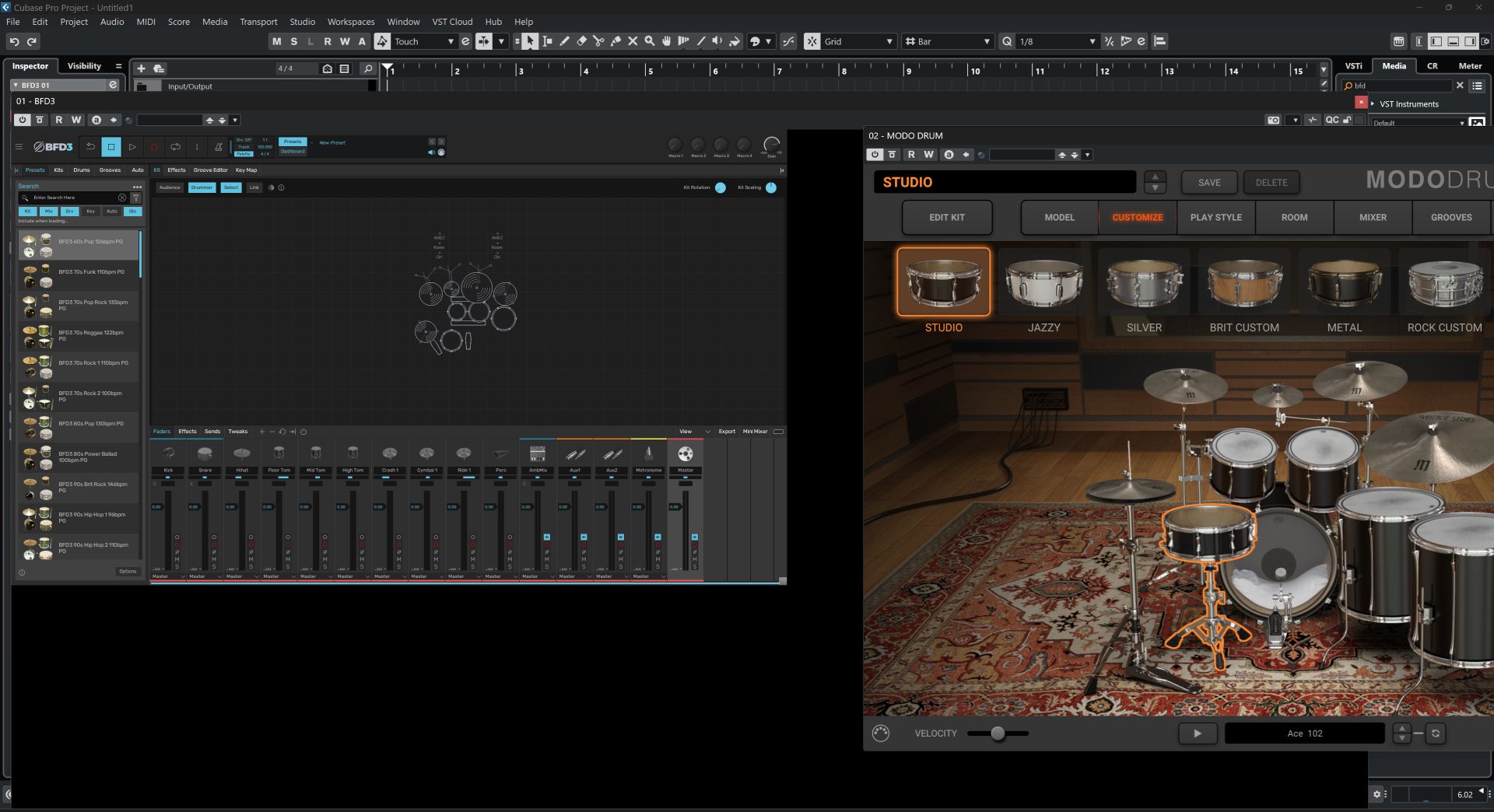
Task: Click the Kick channel icon in BFD3 mixer
Action: point(168,453)
